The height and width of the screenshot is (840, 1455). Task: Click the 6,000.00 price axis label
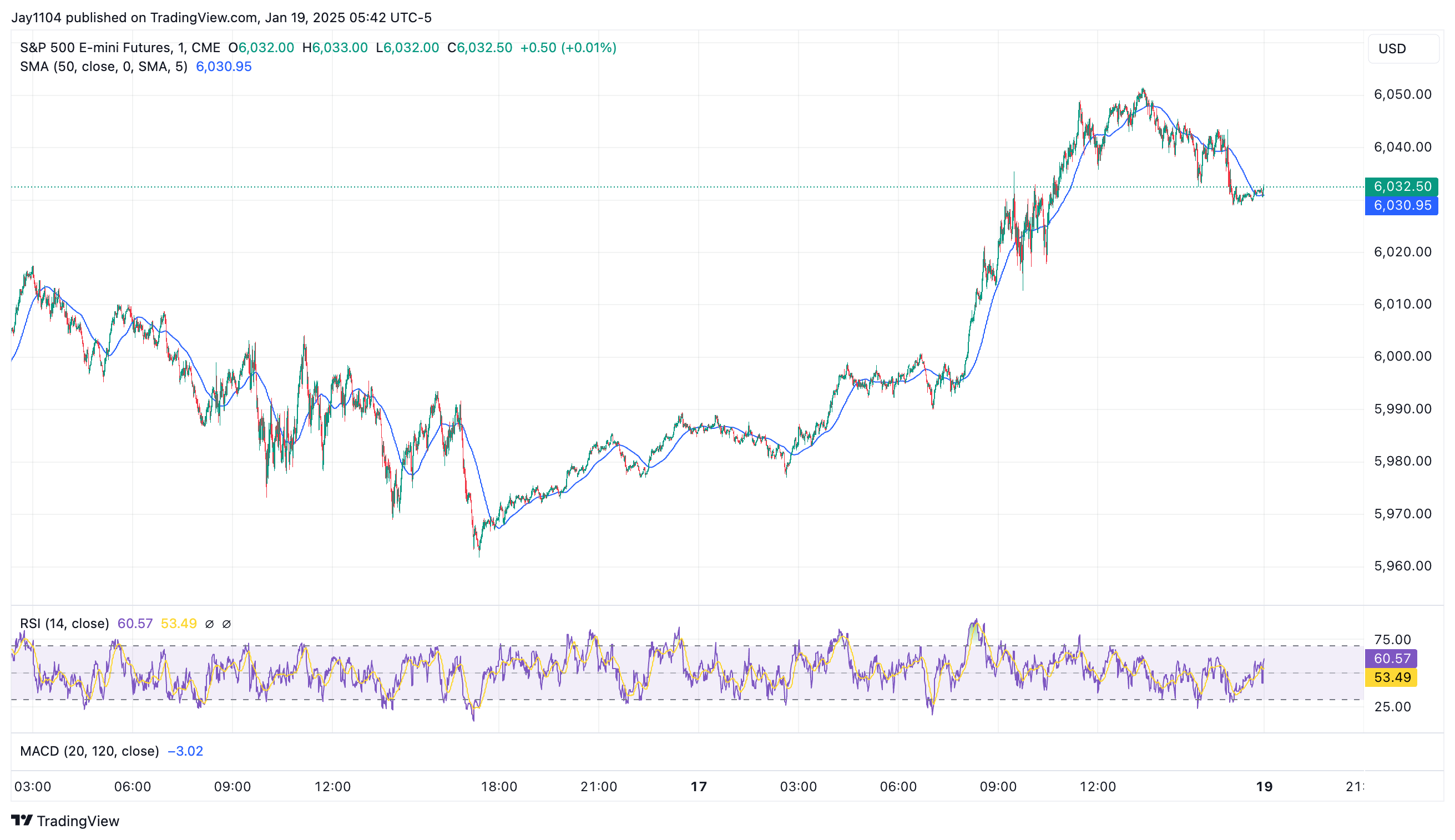pos(1402,357)
